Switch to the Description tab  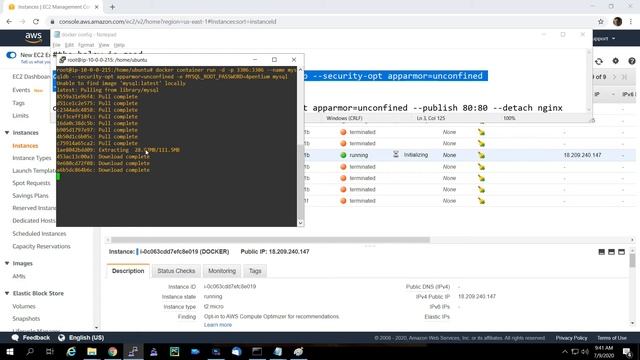click(128, 271)
